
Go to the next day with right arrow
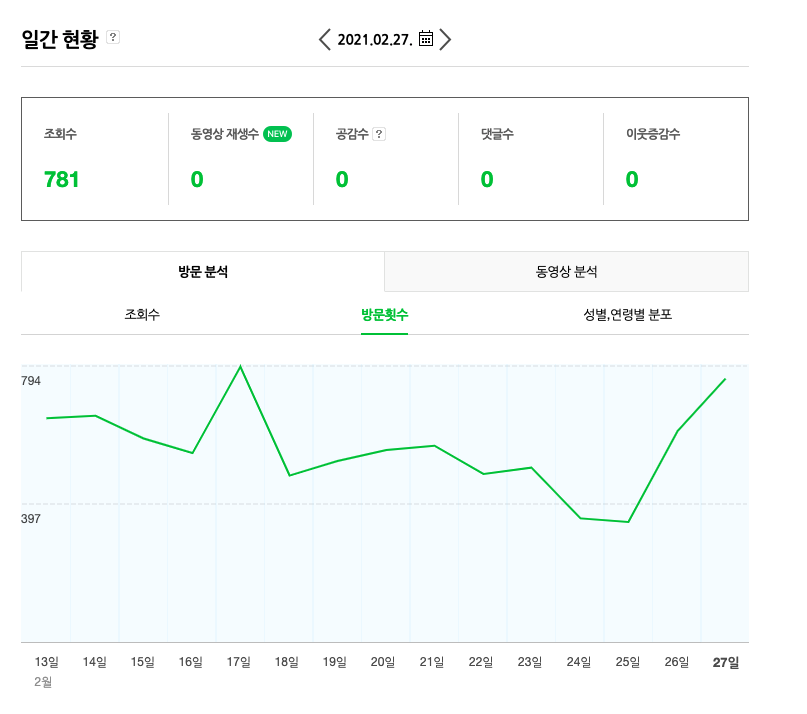[x=445, y=40]
